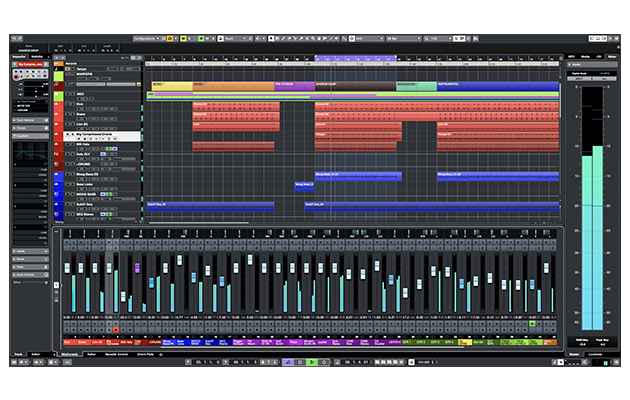This screenshot has width=630, height=400.
Task: Click the Record button in the transport bar
Action: [x=322, y=361]
